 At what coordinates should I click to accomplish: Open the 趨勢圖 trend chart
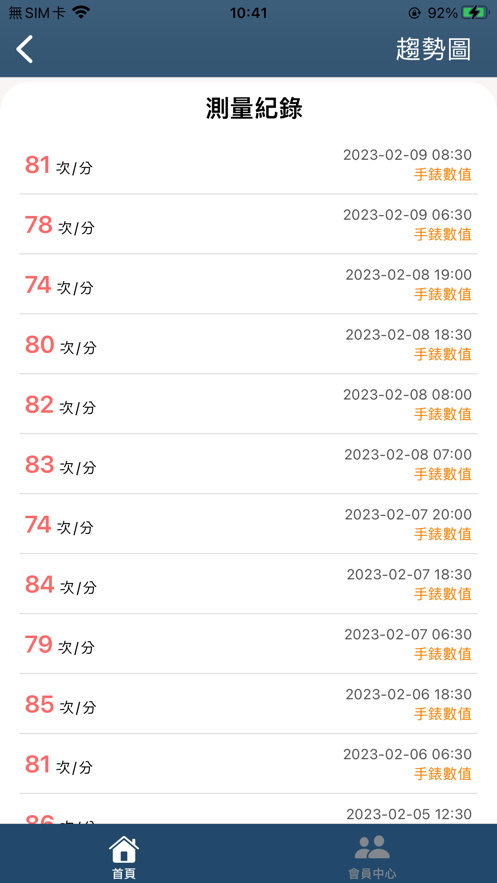pos(433,50)
